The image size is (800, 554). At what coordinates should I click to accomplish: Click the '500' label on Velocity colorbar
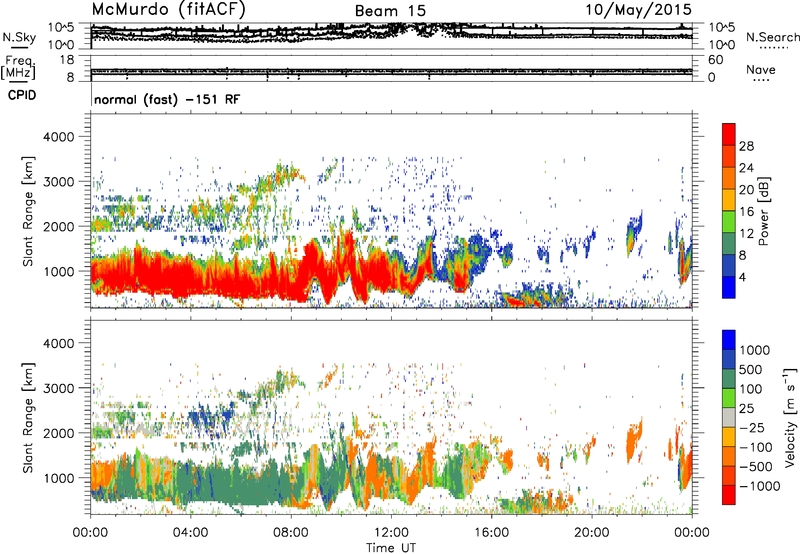point(750,369)
